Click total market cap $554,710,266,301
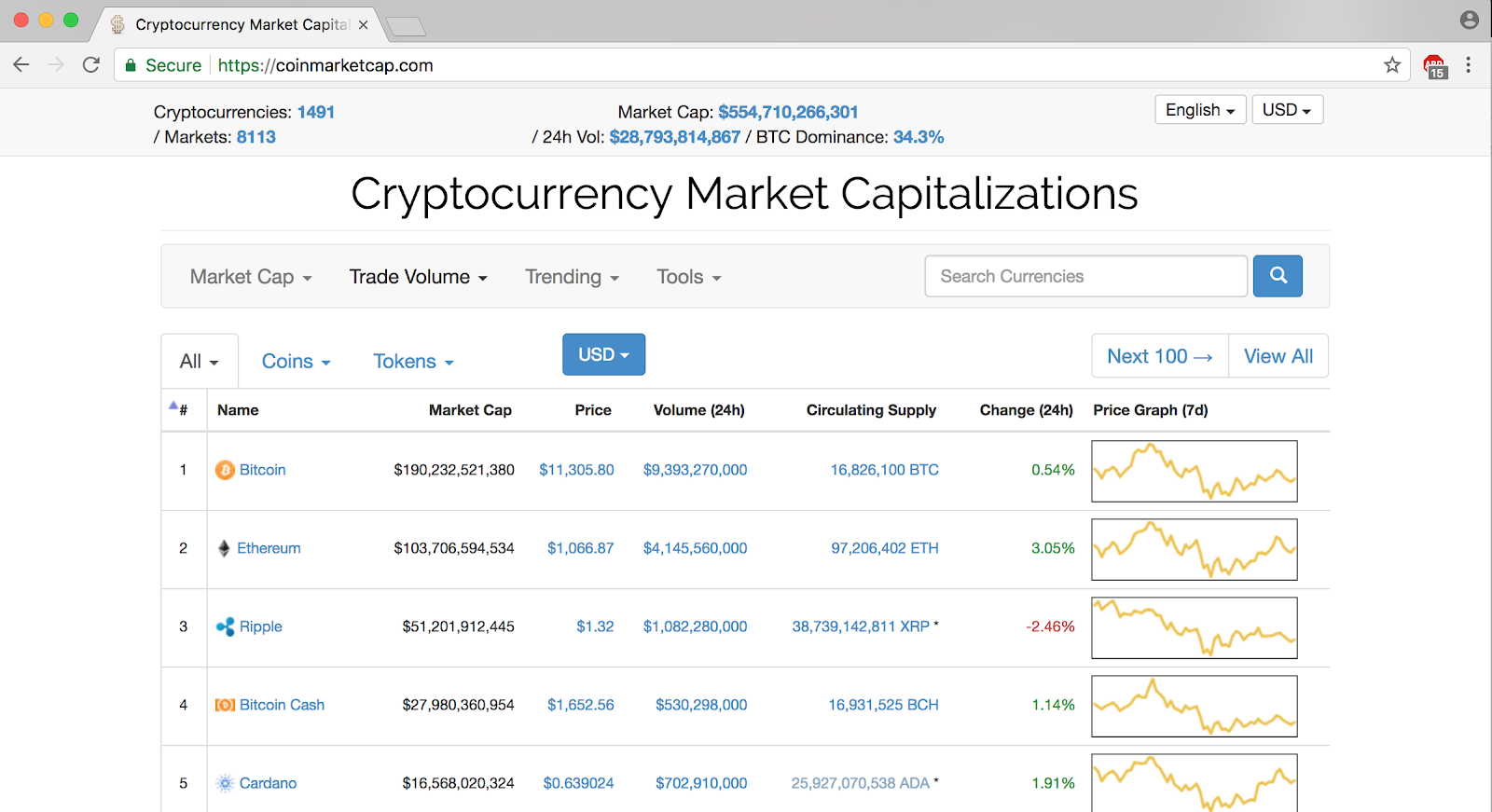This screenshot has width=1492, height=812. [x=788, y=112]
